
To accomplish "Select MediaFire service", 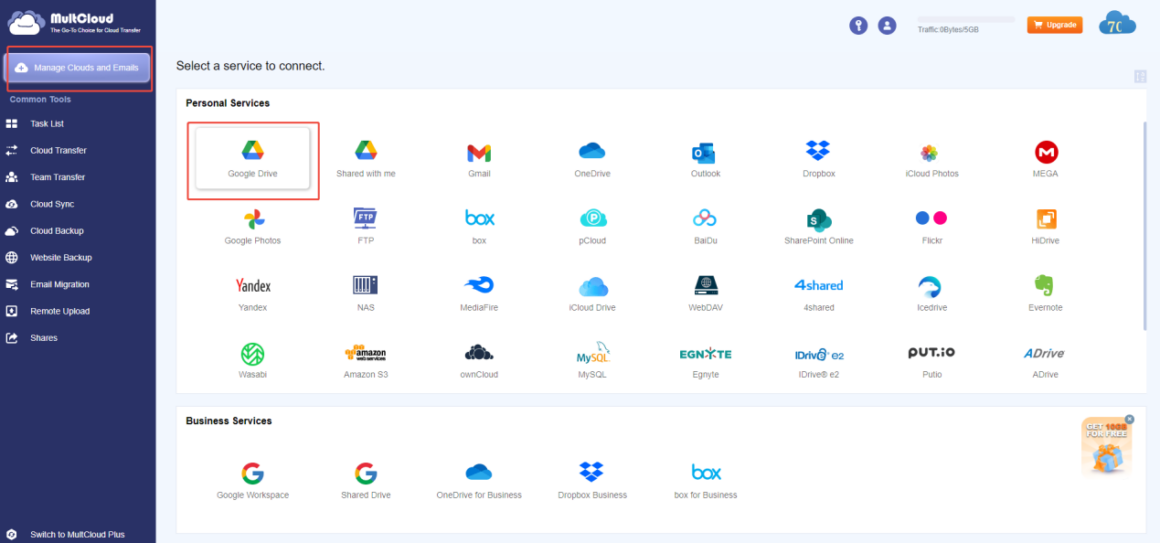I will pos(479,294).
